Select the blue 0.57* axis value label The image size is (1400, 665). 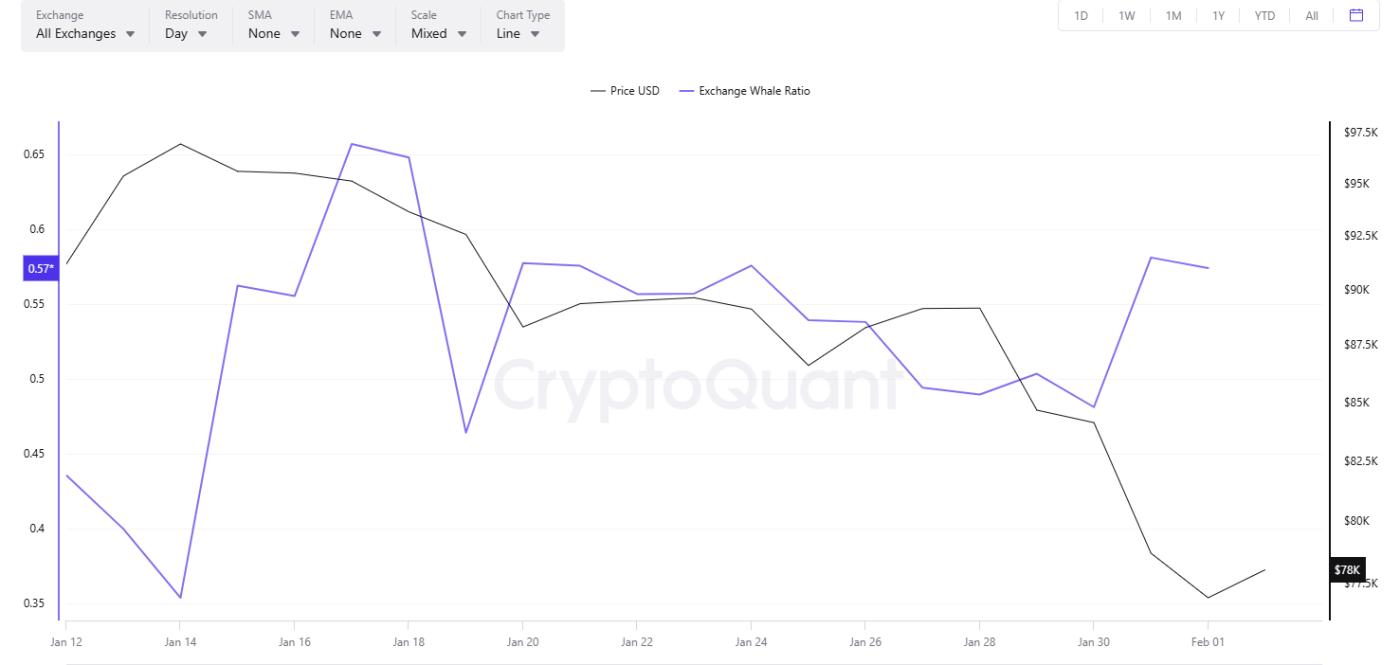click(x=40, y=268)
